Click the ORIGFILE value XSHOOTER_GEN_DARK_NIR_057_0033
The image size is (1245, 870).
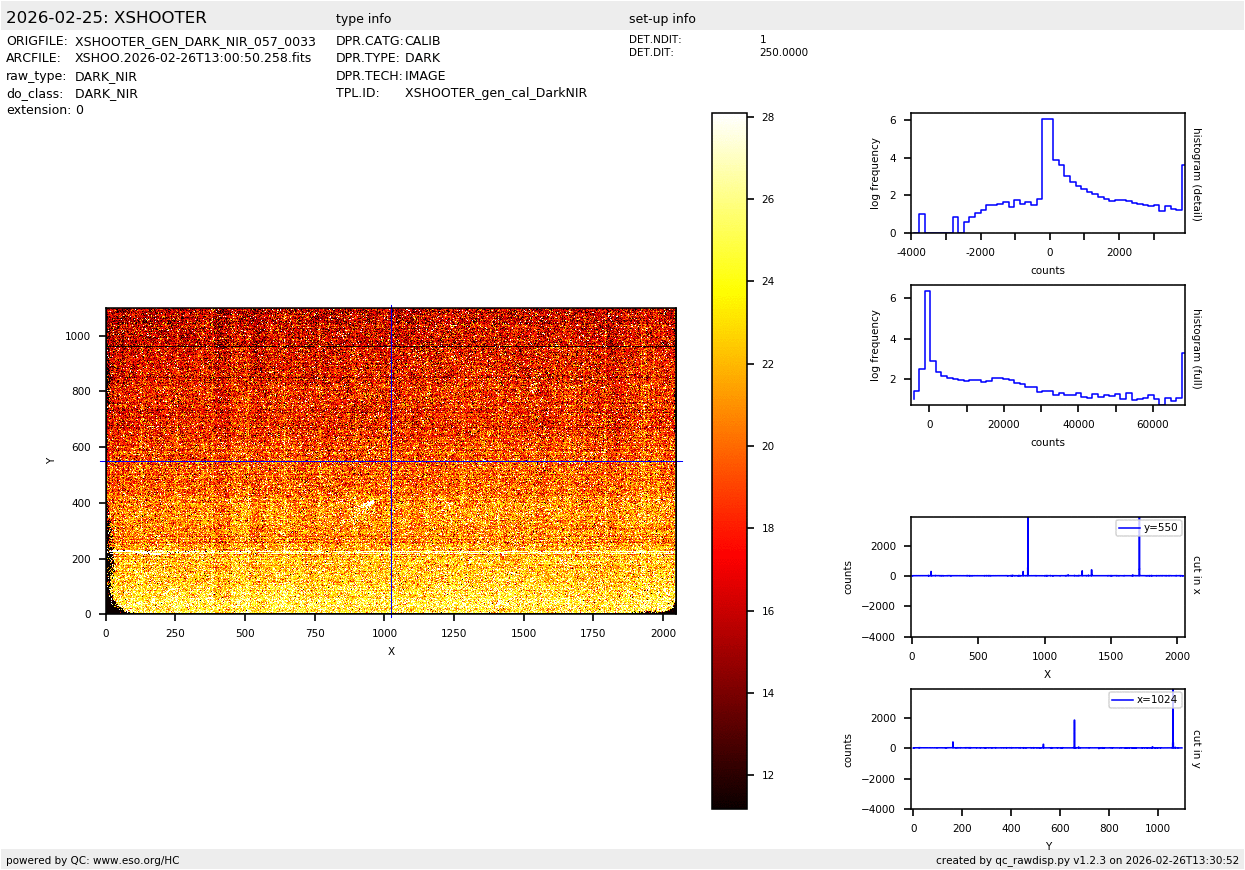coord(195,42)
